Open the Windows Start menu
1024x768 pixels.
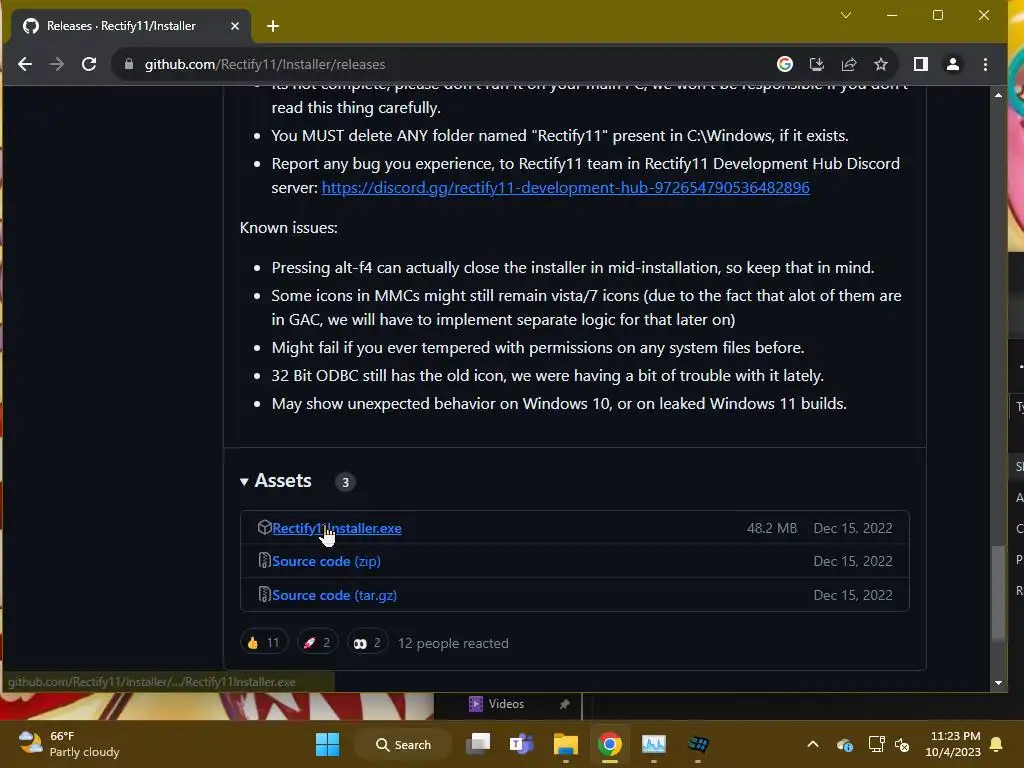point(327,744)
